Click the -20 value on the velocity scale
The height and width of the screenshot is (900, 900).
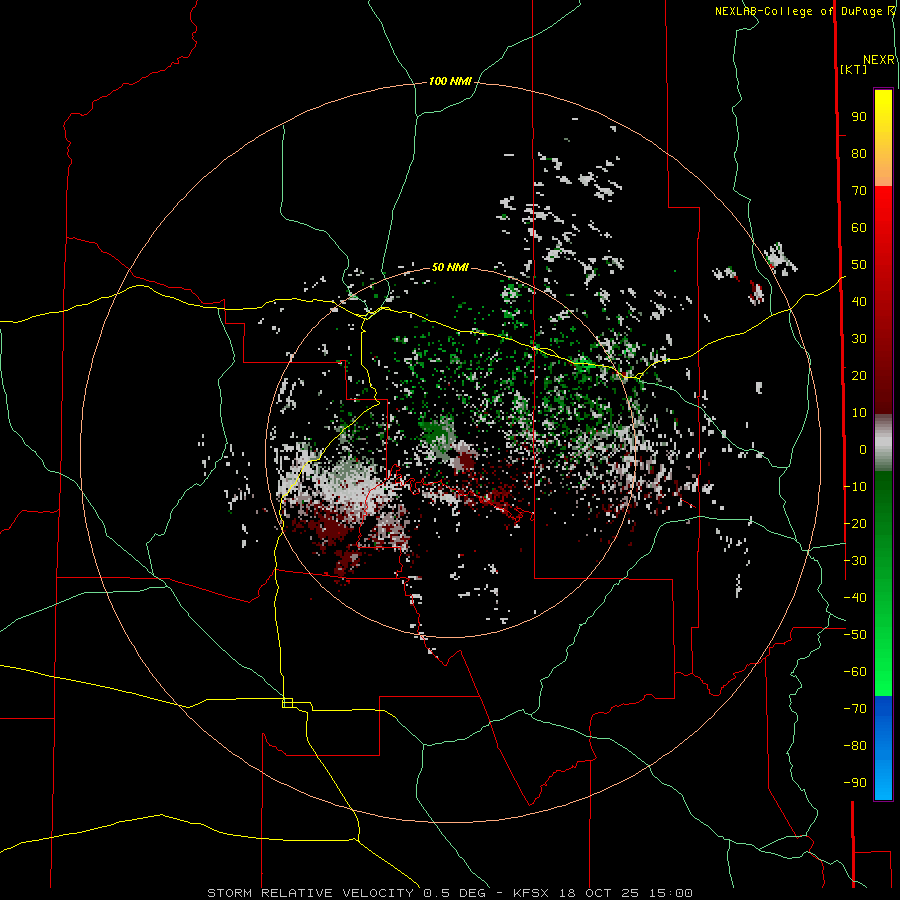pos(855,524)
